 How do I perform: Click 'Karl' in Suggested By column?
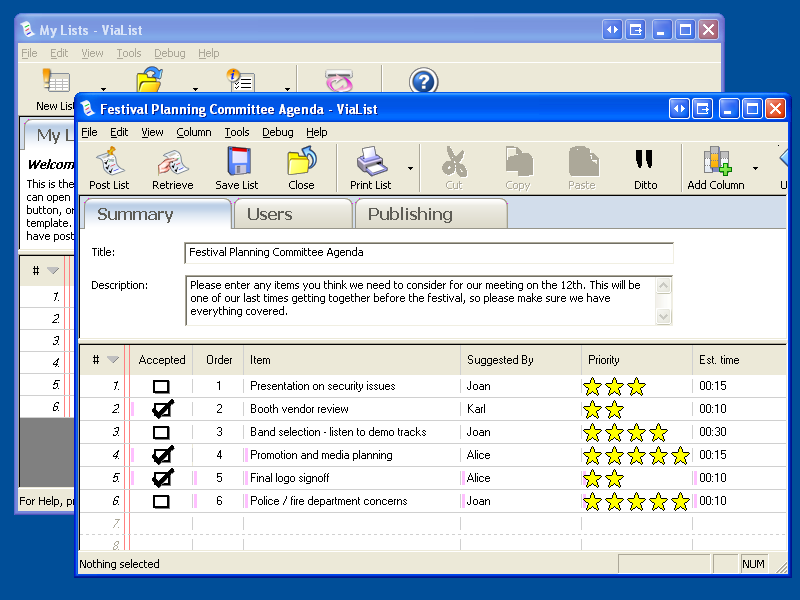tap(476, 409)
